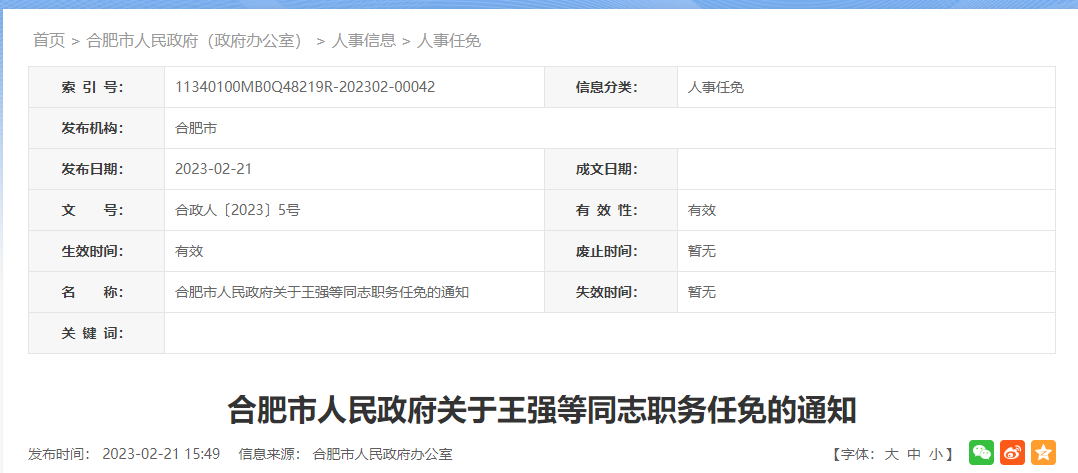Click the 废止时间 label cell
Image resolution: width=1078 pixels, height=473 pixels.
tap(611, 252)
